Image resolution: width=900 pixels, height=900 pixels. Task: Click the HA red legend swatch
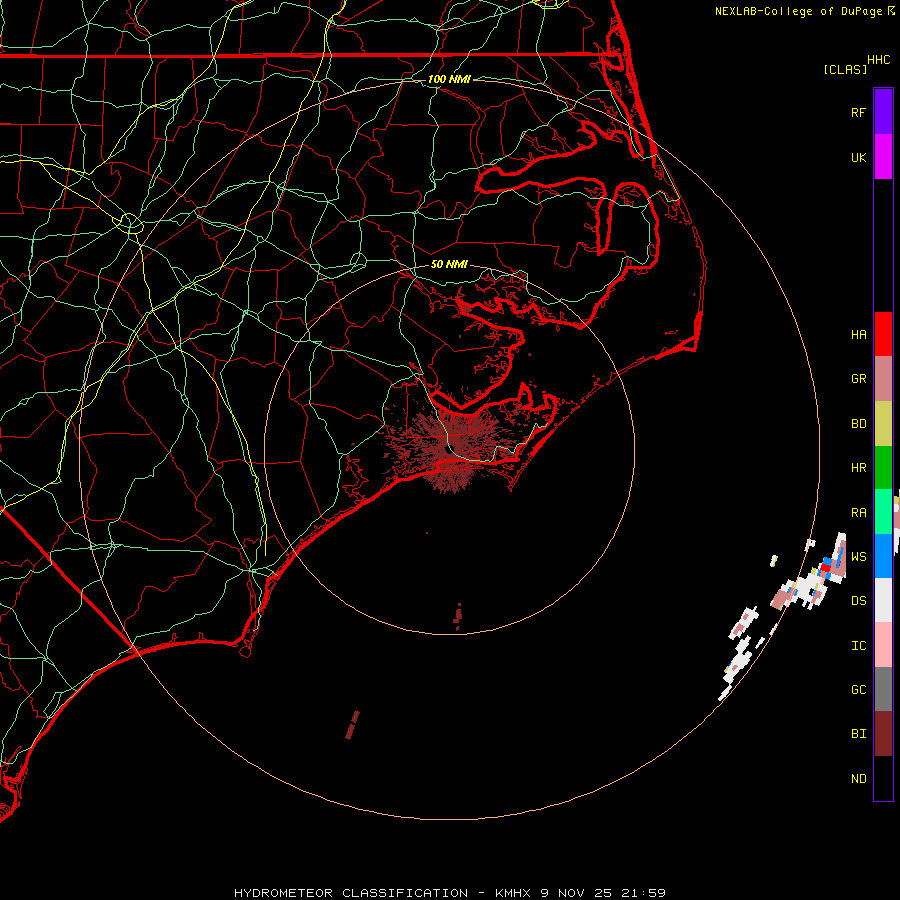coord(883,334)
